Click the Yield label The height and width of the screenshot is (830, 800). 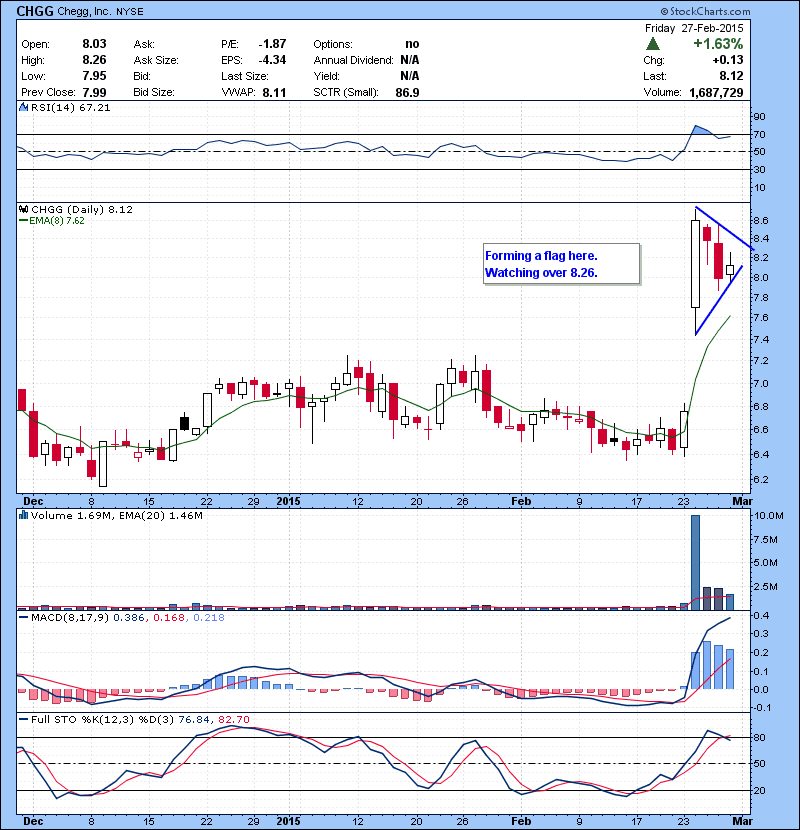(326, 76)
